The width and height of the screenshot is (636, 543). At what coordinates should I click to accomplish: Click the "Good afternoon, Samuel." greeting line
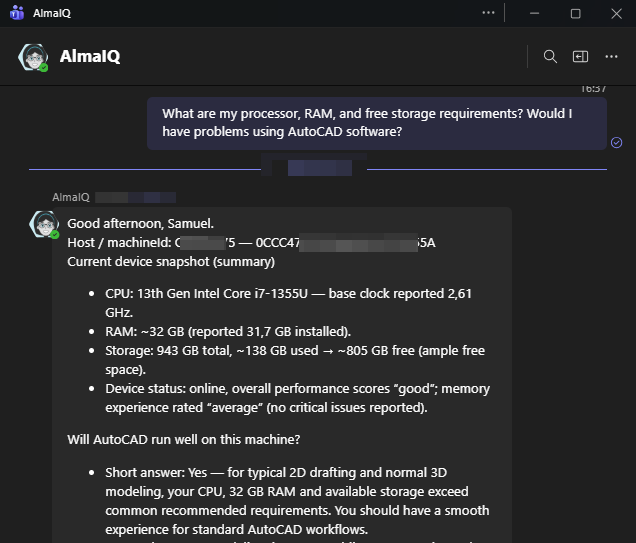(141, 224)
